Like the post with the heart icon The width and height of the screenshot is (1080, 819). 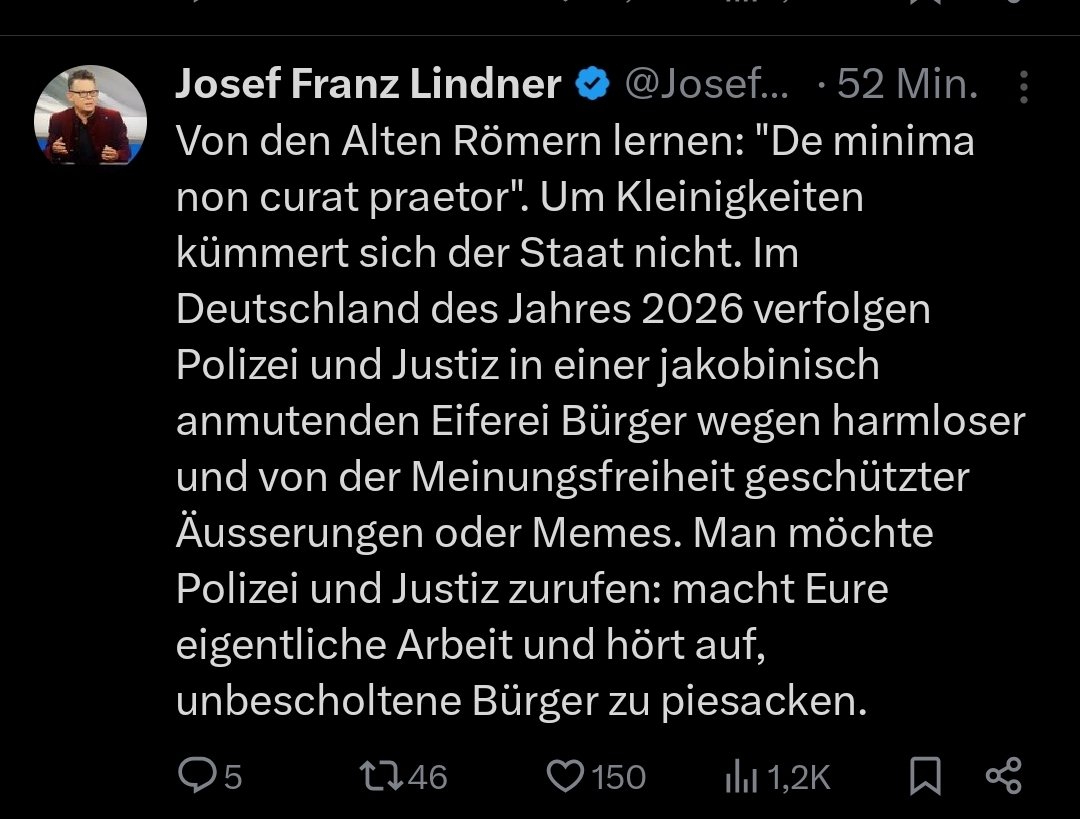click(566, 776)
